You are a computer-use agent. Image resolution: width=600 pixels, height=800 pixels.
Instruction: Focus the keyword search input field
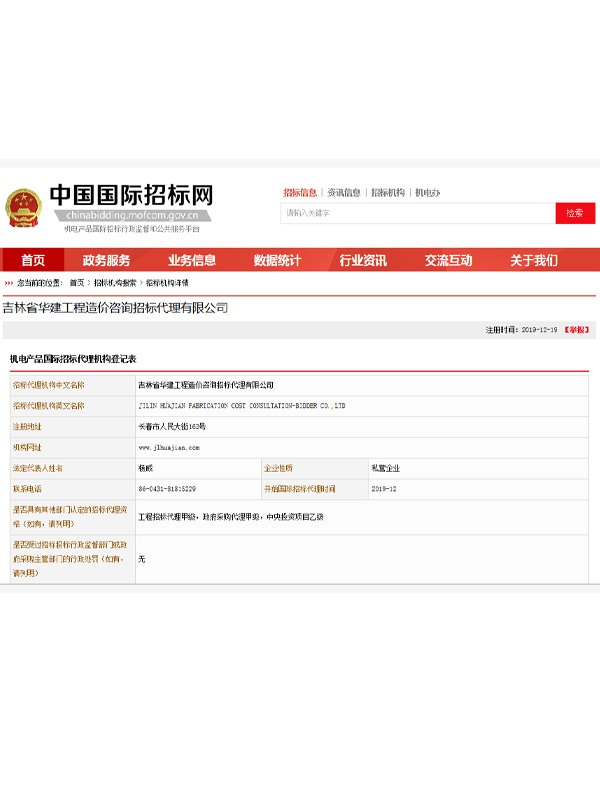click(x=418, y=213)
